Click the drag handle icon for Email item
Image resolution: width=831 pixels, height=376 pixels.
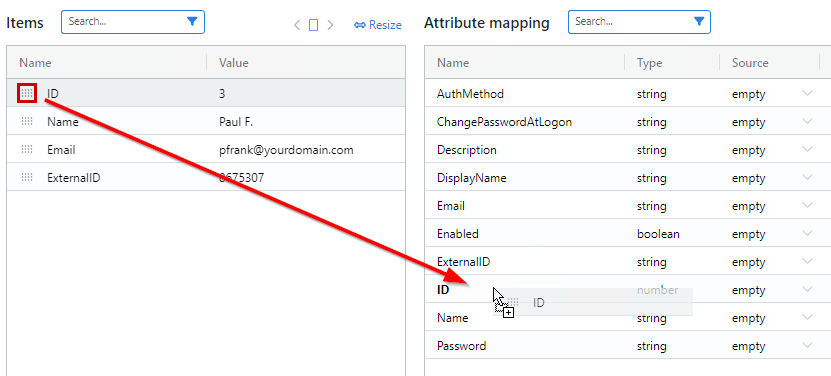click(27, 150)
